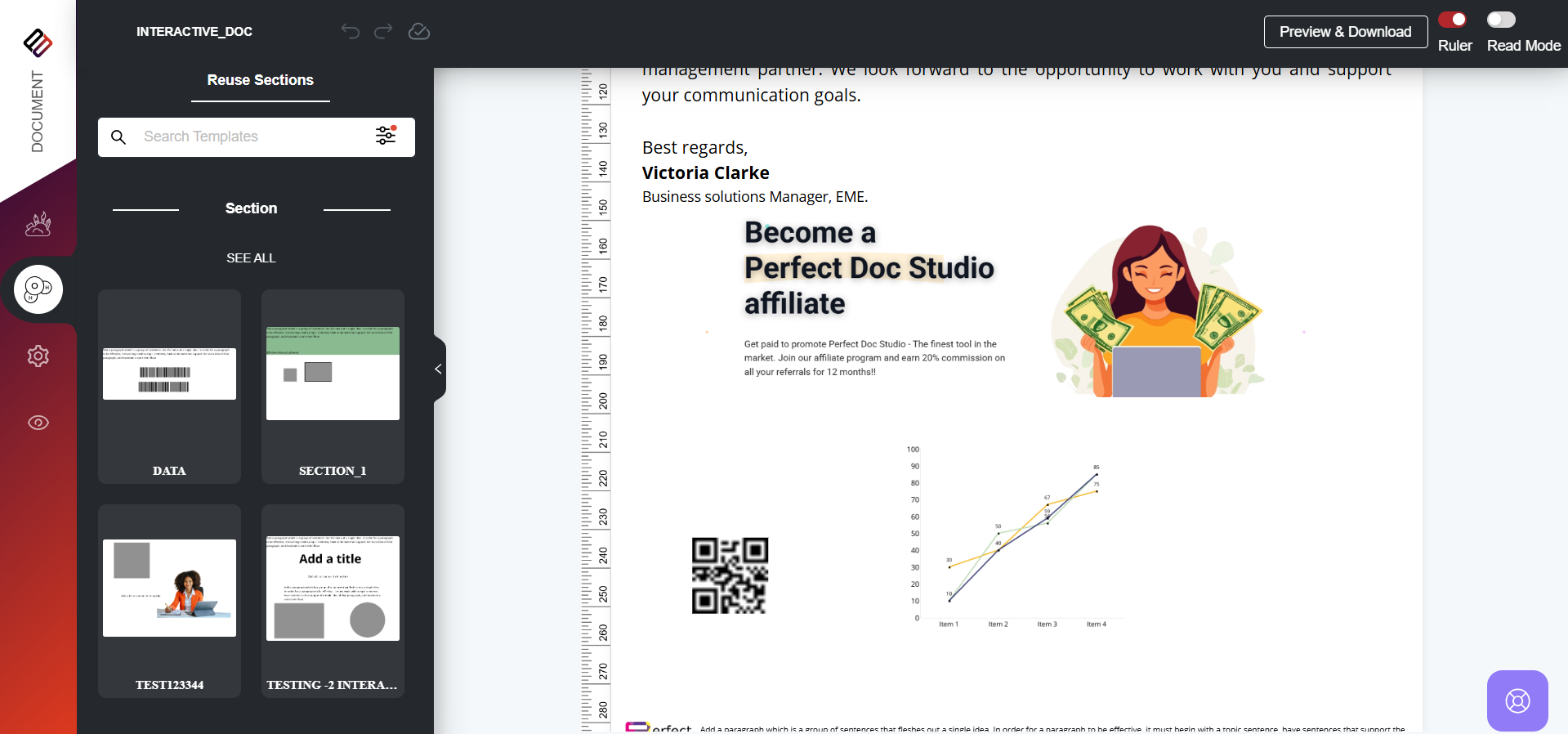Choose the SECTION_1 template thumbnail
The width and height of the screenshot is (1568, 734).
pos(333,386)
